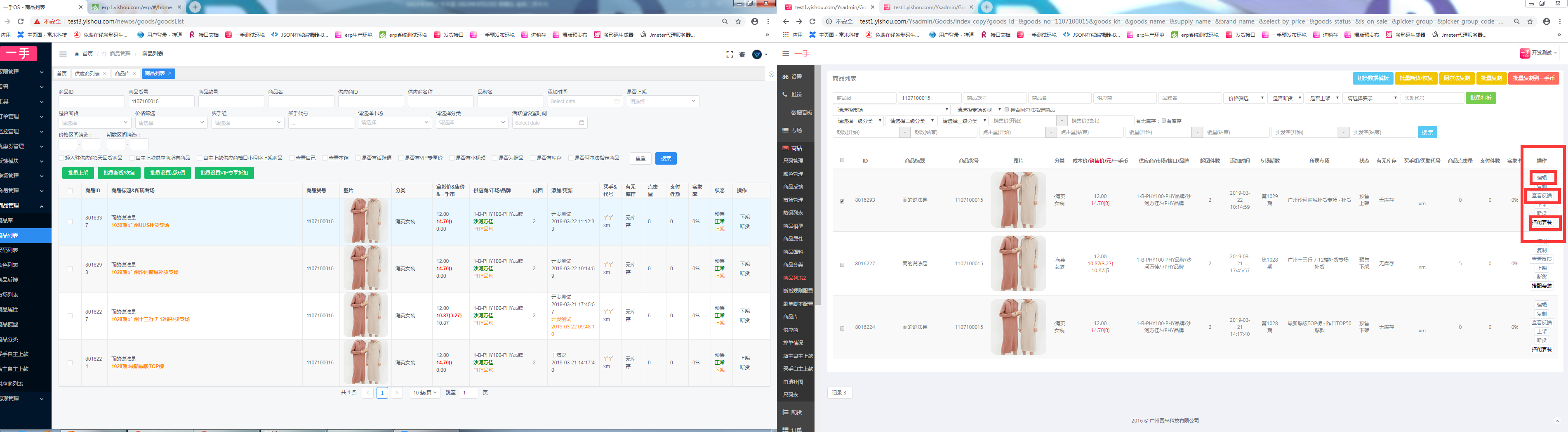1568x432 pixels.
Task: Close the 供应商列表 tab
Action: click(x=105, y=74)
